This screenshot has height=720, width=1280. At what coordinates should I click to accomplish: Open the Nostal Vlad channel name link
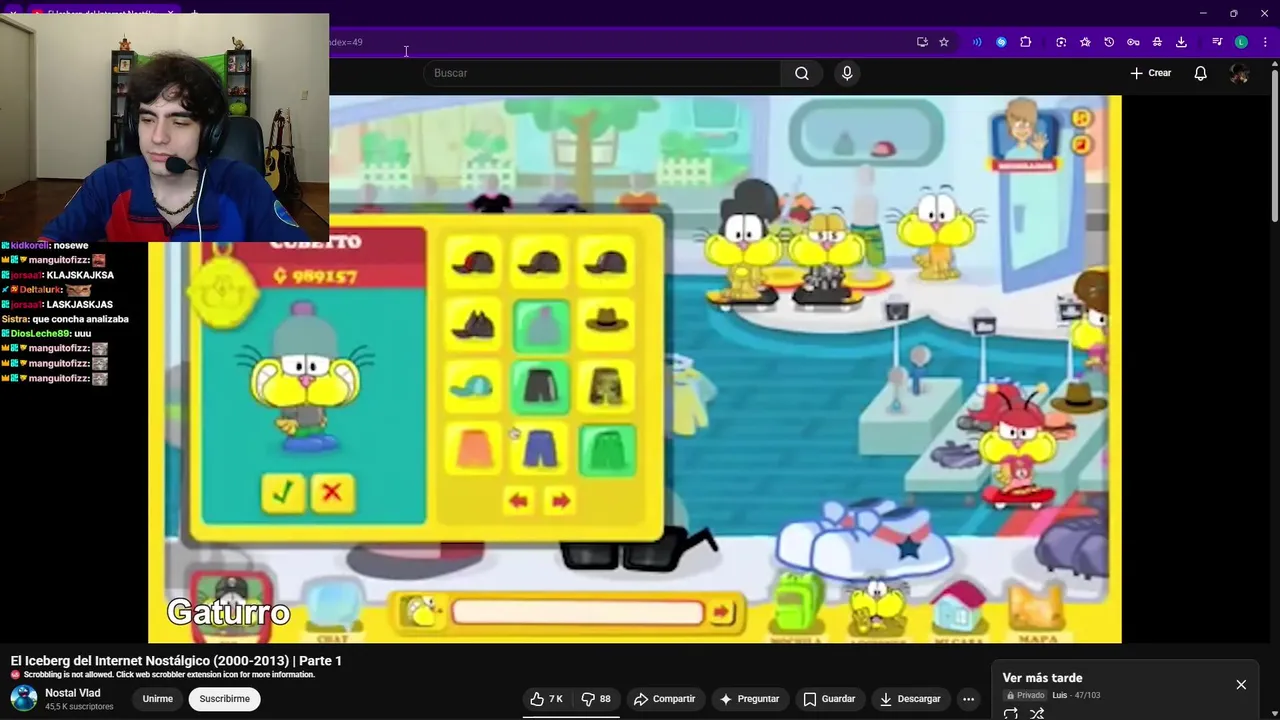(x=73, y=693)
